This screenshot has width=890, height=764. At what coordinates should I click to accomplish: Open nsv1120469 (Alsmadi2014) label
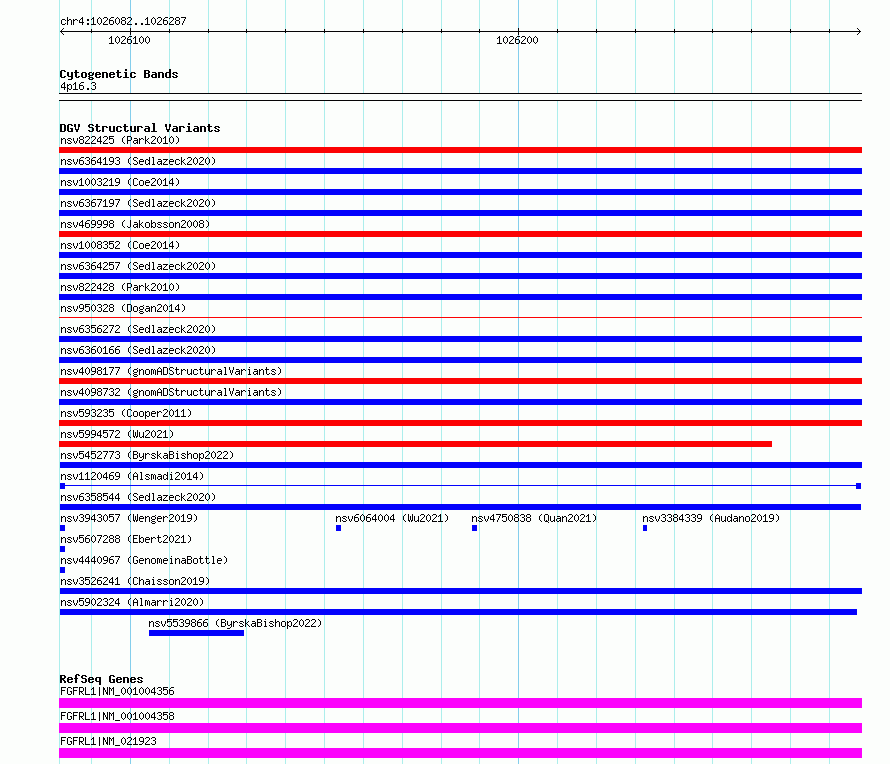click(x=132, y=476)
